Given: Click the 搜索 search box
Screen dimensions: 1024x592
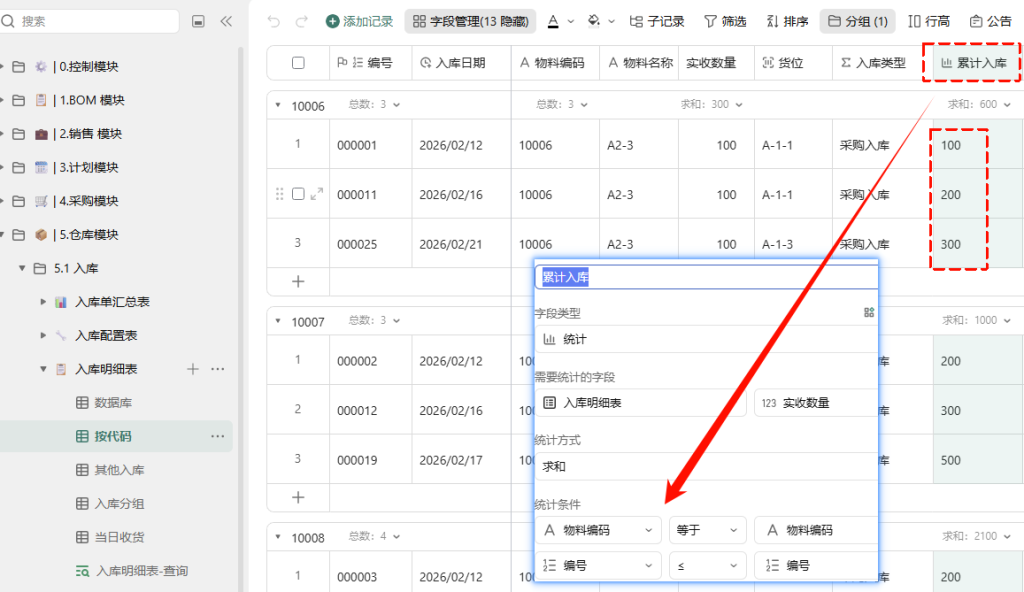Looking at the screenshot, I should 90,22.
